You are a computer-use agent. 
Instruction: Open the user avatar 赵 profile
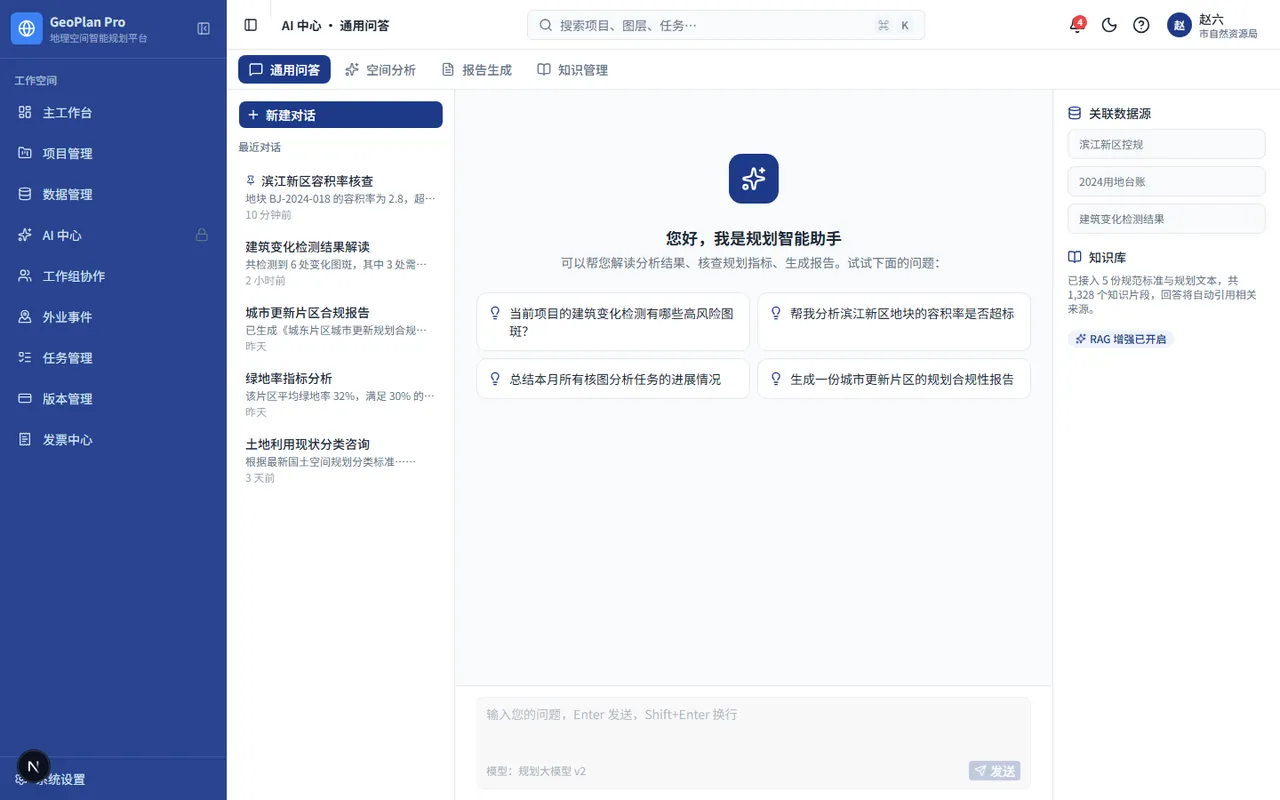[1179, 25]
